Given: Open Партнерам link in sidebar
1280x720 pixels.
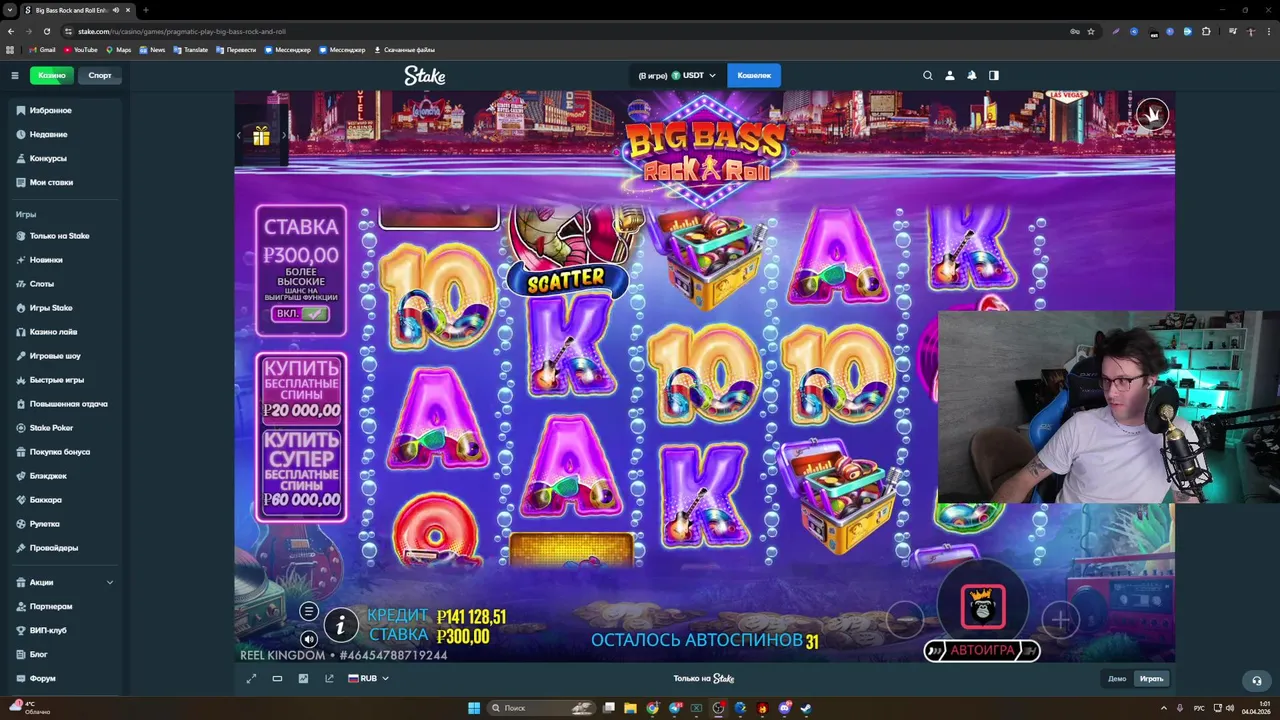Looking at the screenshot, I should (x=51, y=606).
